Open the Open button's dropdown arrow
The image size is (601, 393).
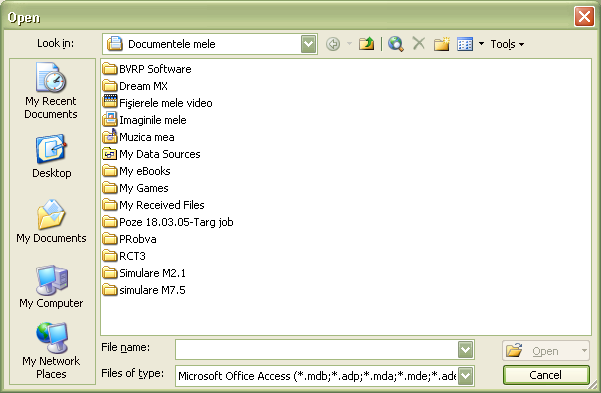pyautogui.click(x=584, y=350)
